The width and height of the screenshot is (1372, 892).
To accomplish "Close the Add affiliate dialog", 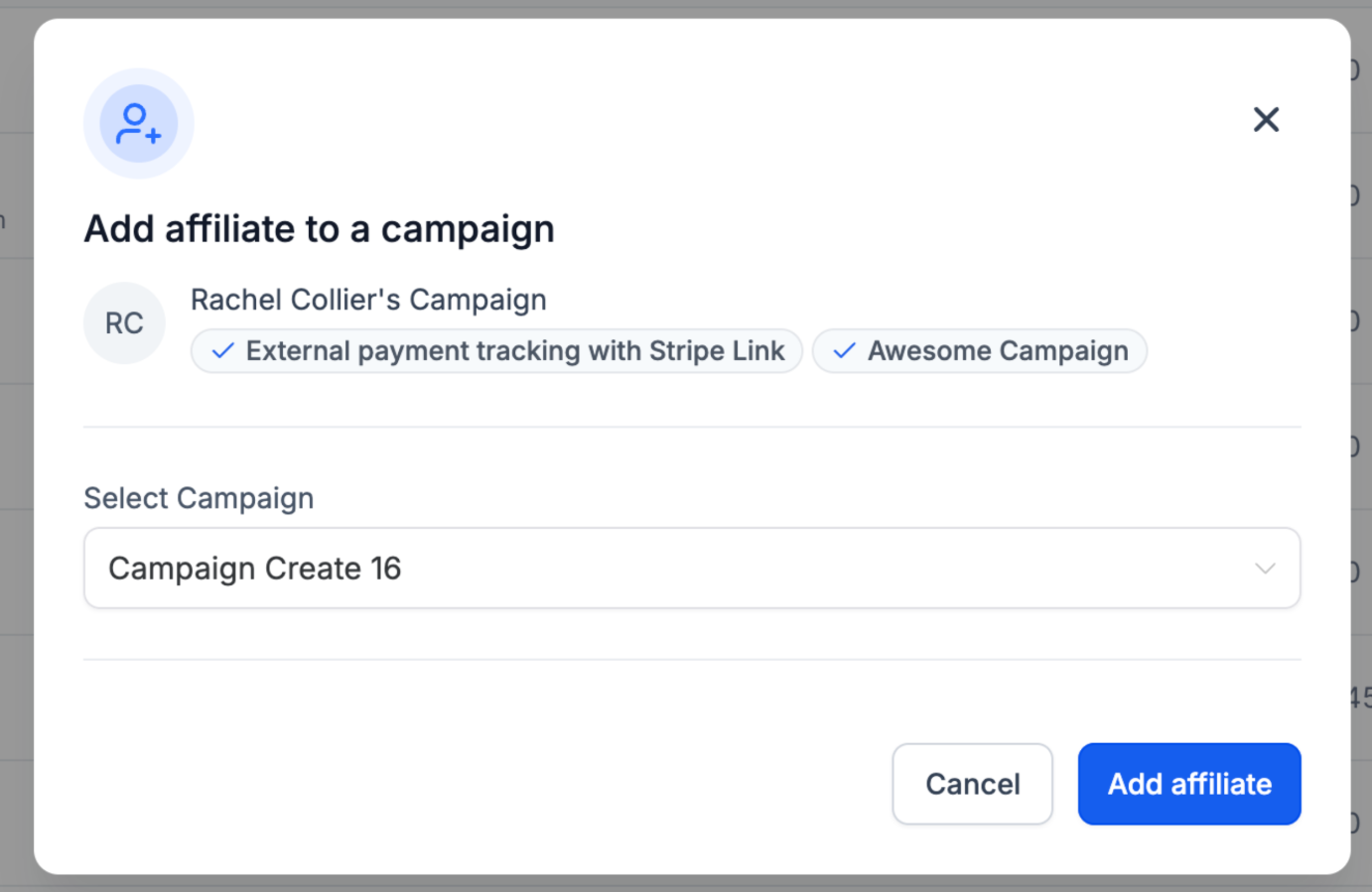I will click(1266, 120).
